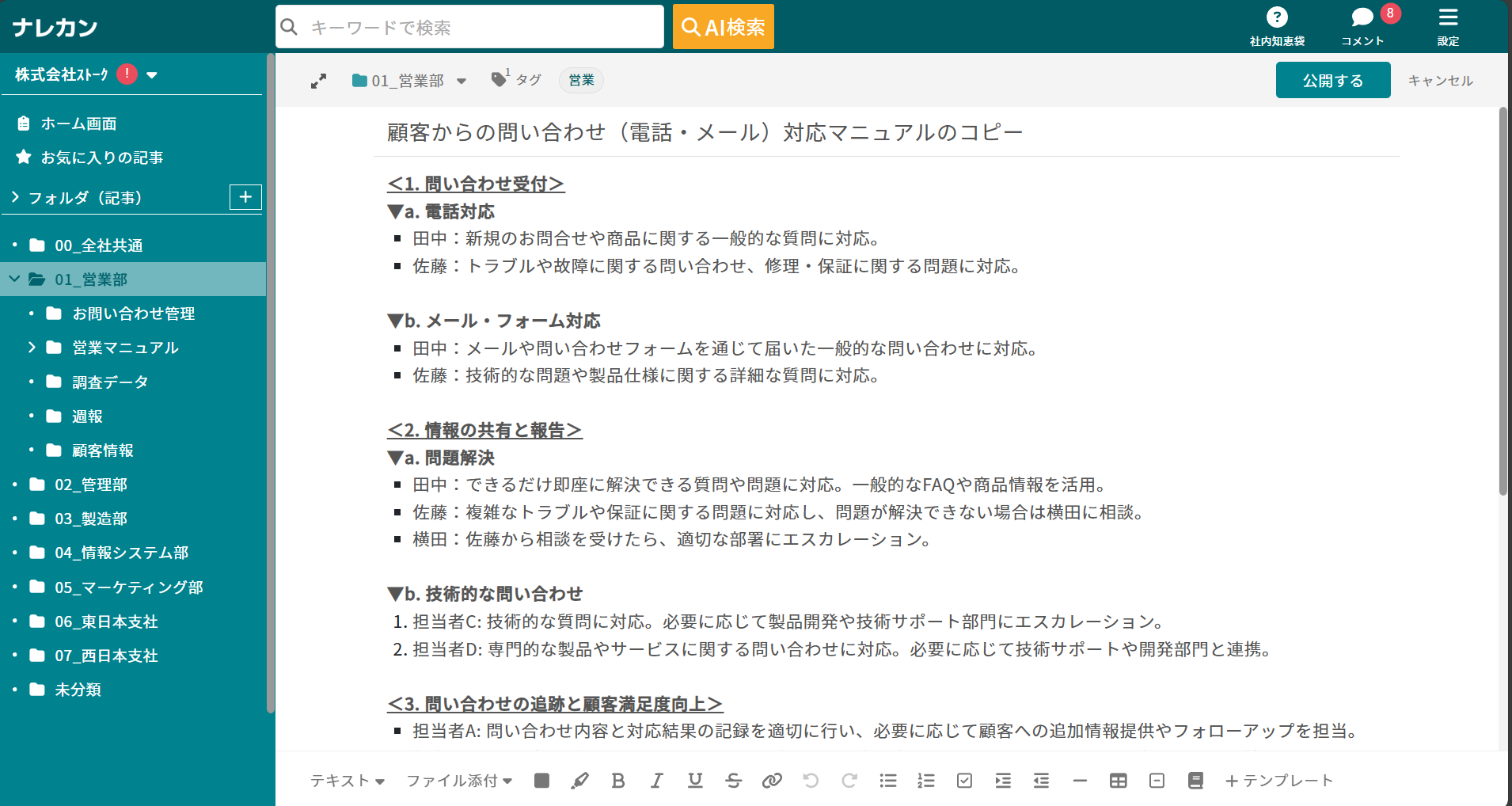Underline text using the U icon
The image size is (1512, 806).
coord(695,781)
